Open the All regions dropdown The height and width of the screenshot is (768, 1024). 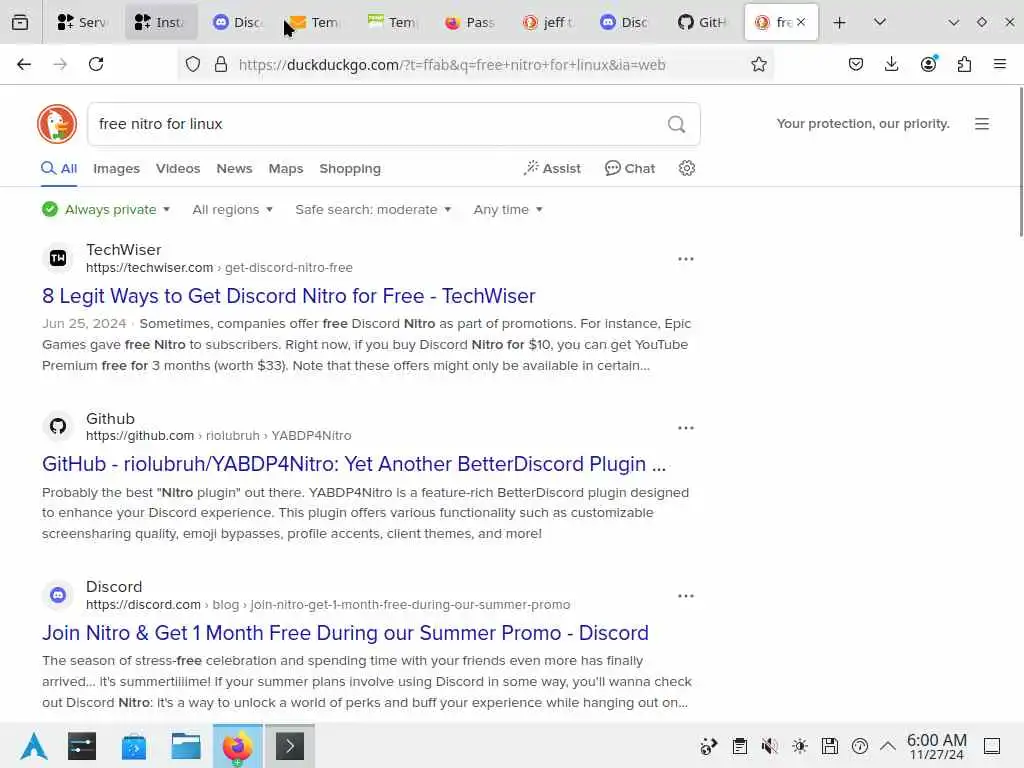[x=232, y=210]
